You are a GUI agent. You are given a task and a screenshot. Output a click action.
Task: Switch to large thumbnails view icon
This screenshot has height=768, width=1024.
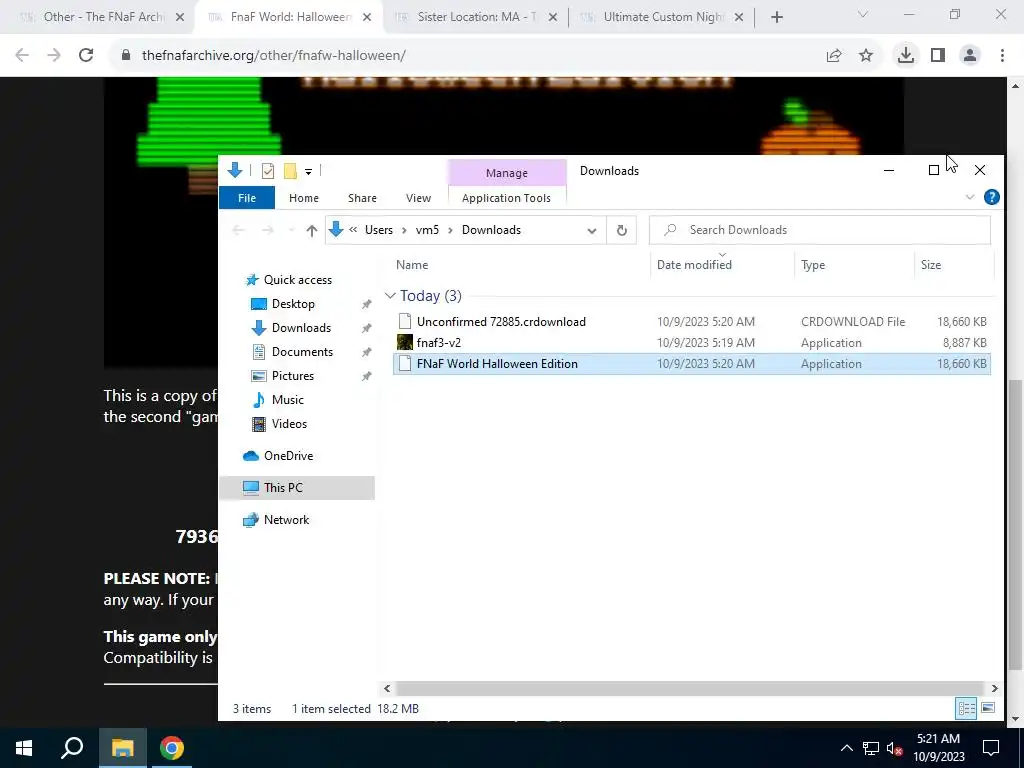(x=987, y=708)
